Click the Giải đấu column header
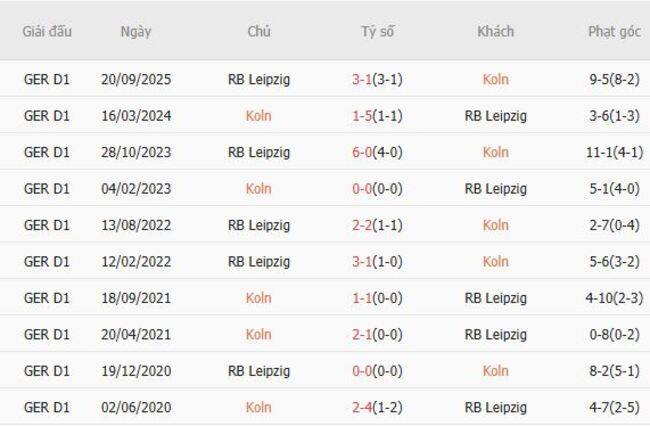Image resolution: width=650 pixels, height=426 pixels. click(47, 31)
